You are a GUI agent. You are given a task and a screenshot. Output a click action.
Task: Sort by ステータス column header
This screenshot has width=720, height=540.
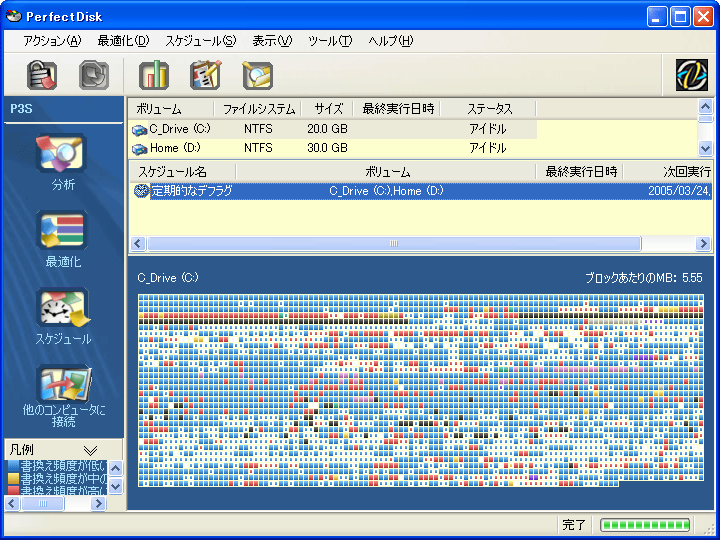pyautogui.click(x=489, y=109)
